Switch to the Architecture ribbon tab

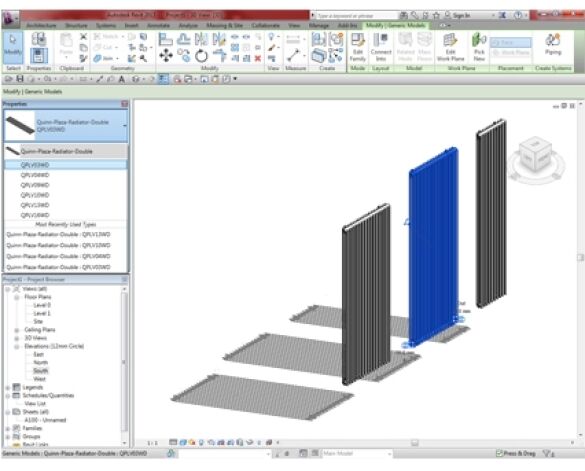pyautogui.click(x=41, y=25)
